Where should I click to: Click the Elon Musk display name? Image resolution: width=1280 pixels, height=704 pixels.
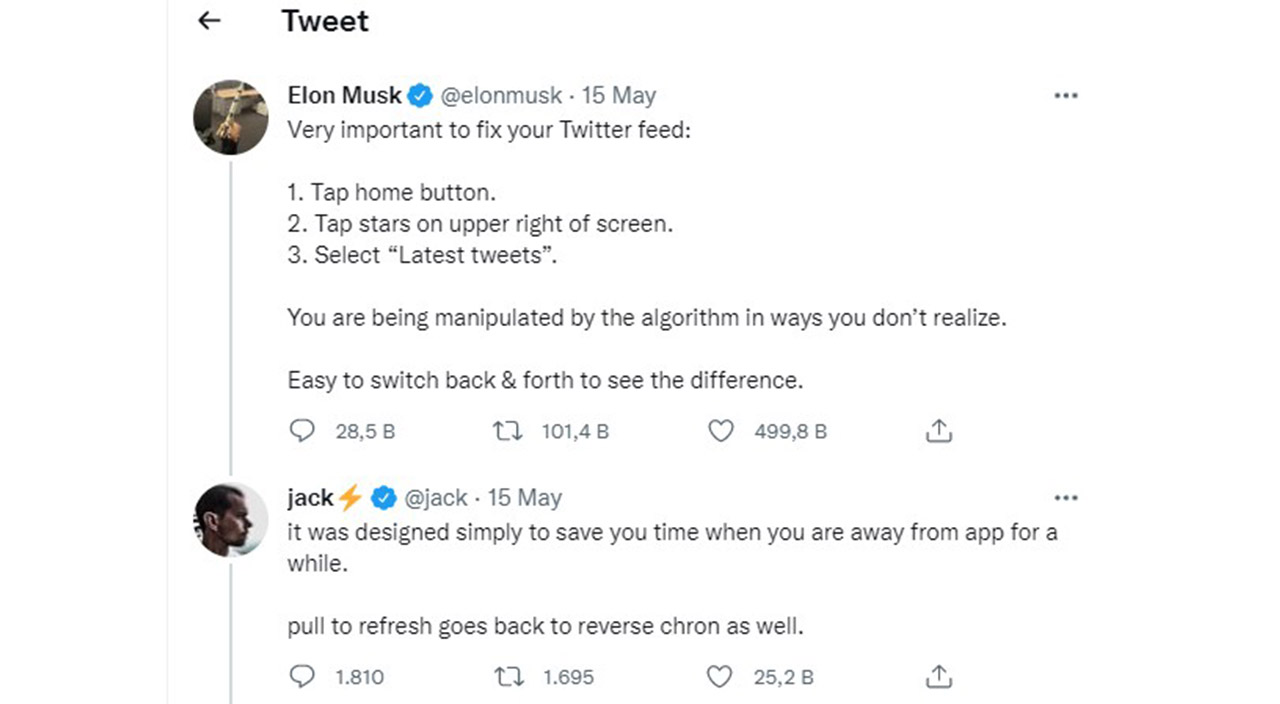344,96
